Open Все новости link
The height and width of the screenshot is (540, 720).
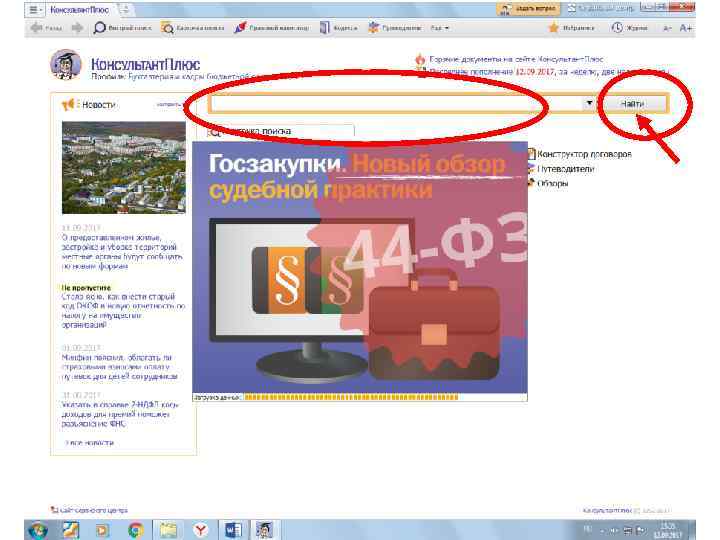[x=90, y=443]
